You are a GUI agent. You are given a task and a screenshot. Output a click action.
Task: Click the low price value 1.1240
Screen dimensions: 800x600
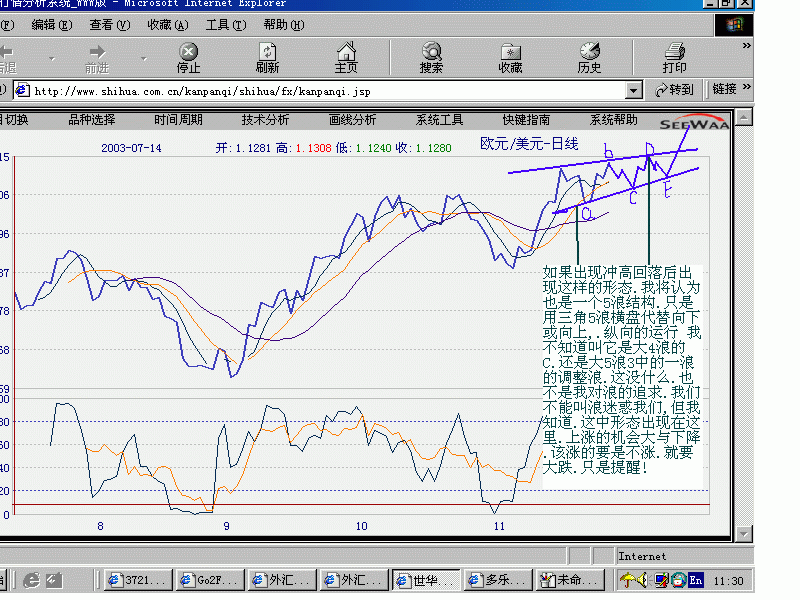click(x=373, y=148)
